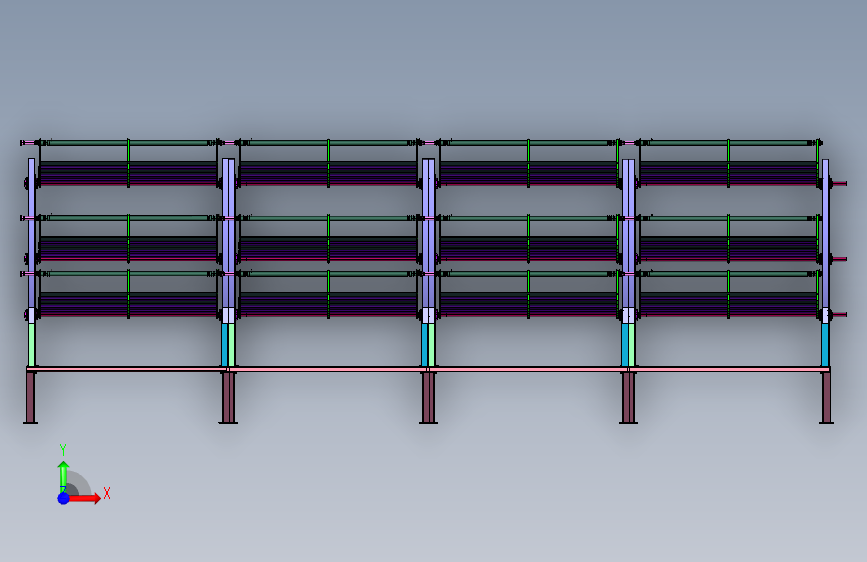Click the blue Z axis ball of the triad

click(x=64, y=498)
